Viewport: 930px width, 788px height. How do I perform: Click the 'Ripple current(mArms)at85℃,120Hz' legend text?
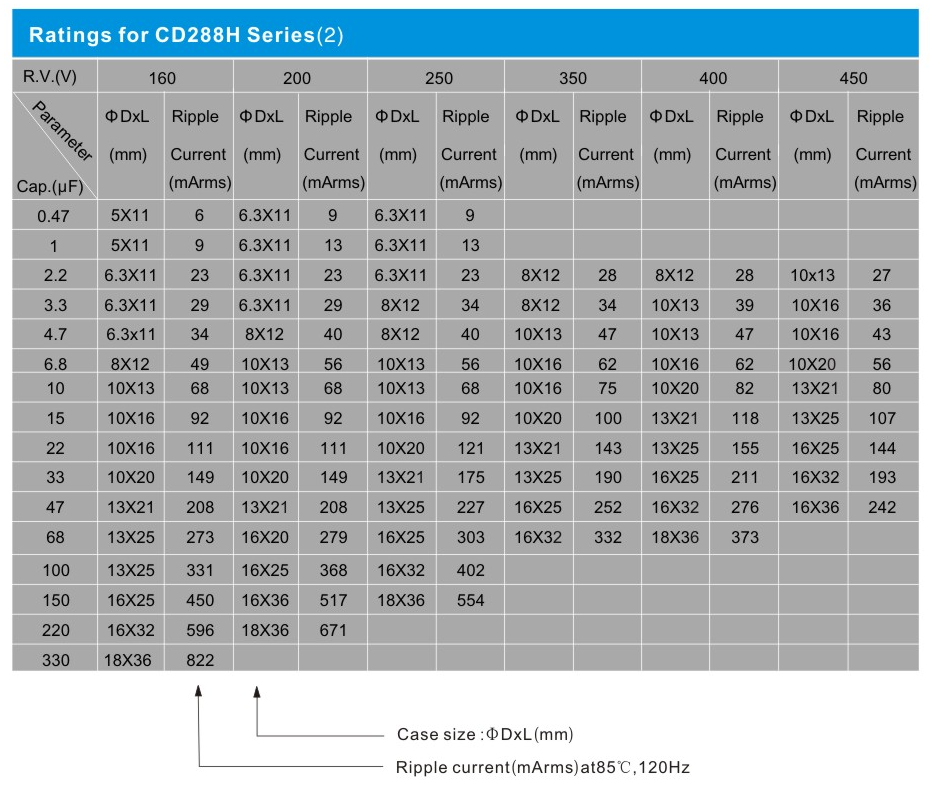point(543,768)
